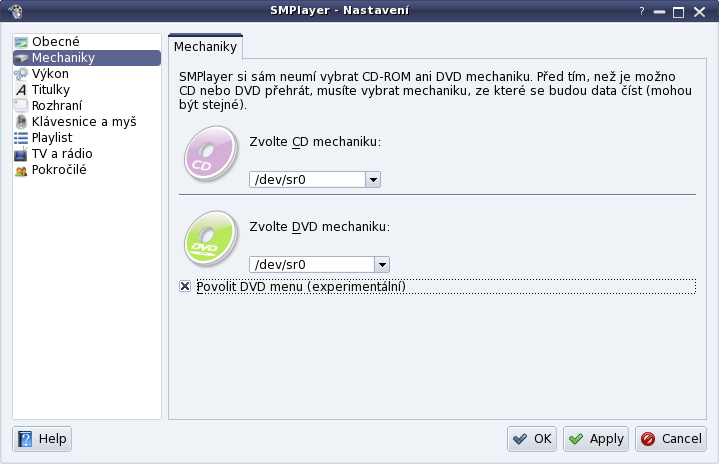Click the Rozhraní category icon
The image size is (719, 464).
(21, 106)
